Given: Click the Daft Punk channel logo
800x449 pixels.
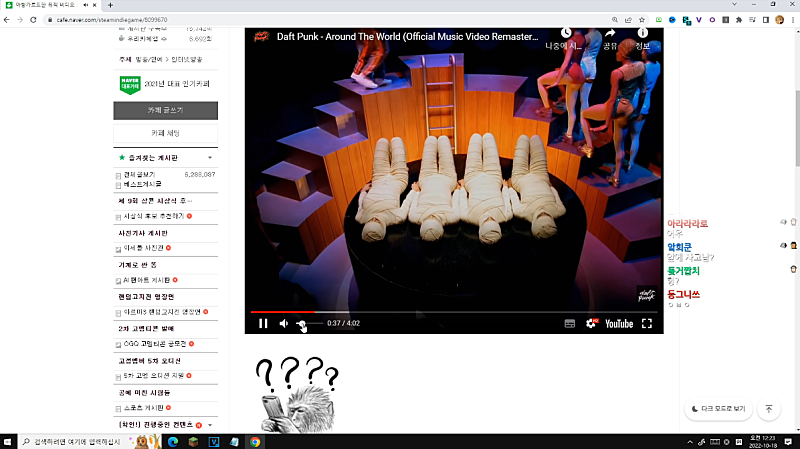Looking at the screenshot, I should pyautogui.click(x=262, y=37).
